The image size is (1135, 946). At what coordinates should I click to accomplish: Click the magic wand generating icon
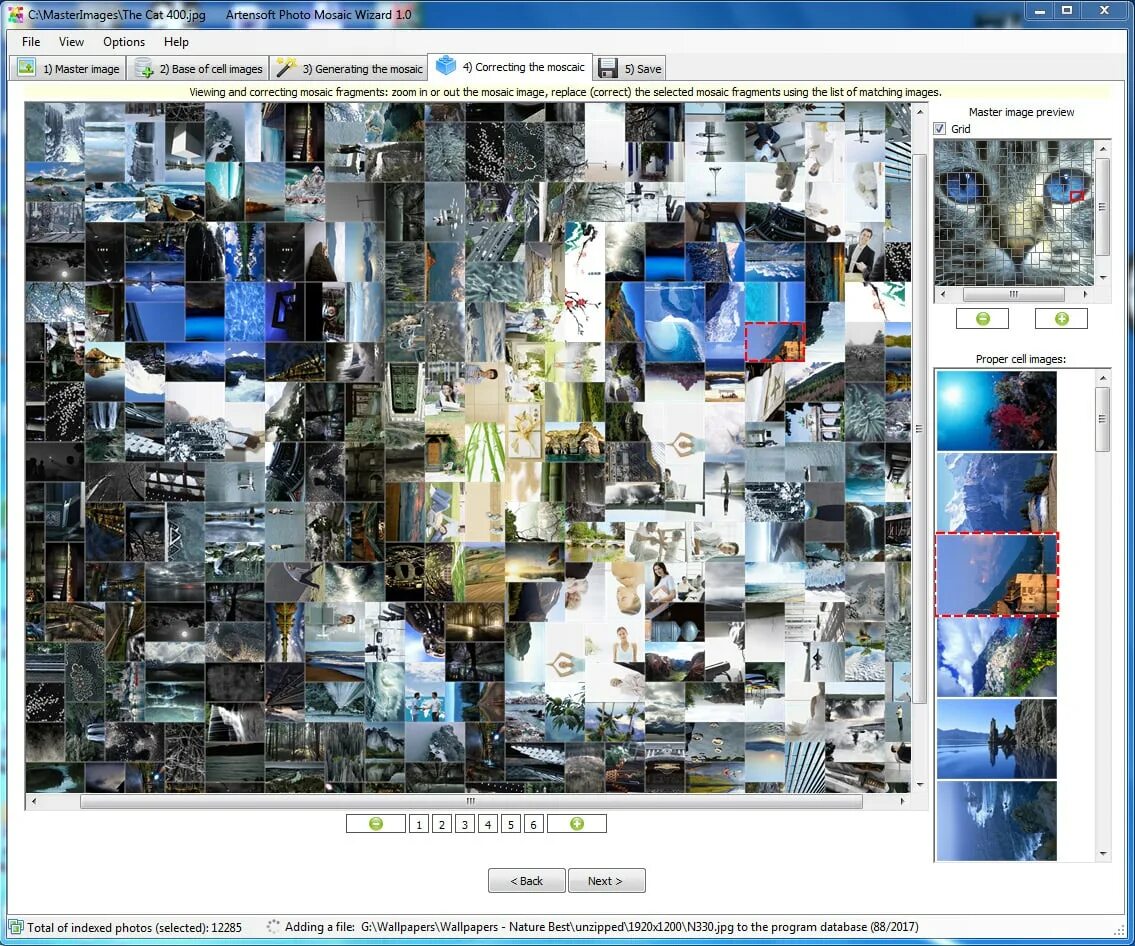click(x=286, y=68)
